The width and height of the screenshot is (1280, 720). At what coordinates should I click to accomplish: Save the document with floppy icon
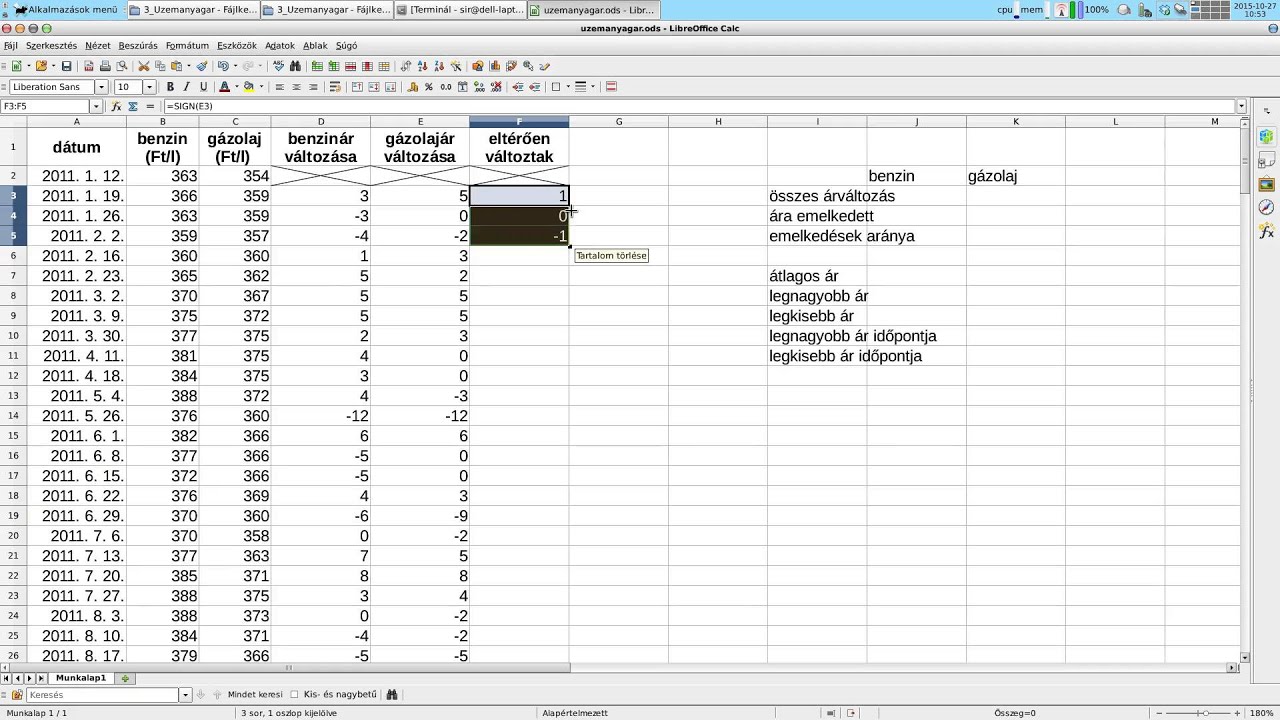pos(66,66)
